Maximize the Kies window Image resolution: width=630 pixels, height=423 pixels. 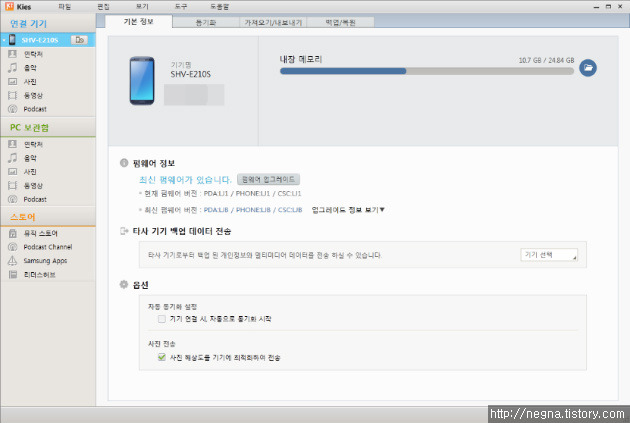pos(608,7)
